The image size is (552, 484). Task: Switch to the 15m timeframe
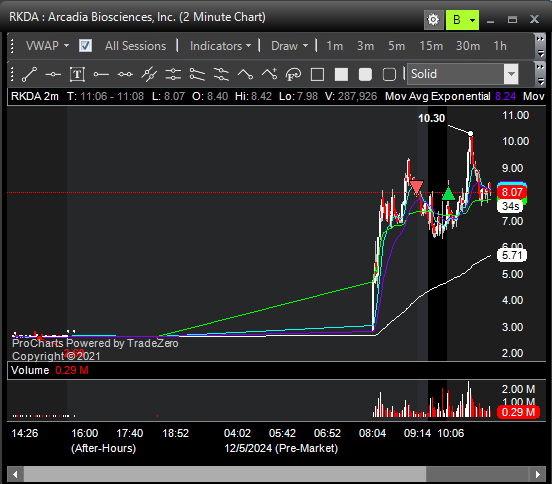pos(431,46)
